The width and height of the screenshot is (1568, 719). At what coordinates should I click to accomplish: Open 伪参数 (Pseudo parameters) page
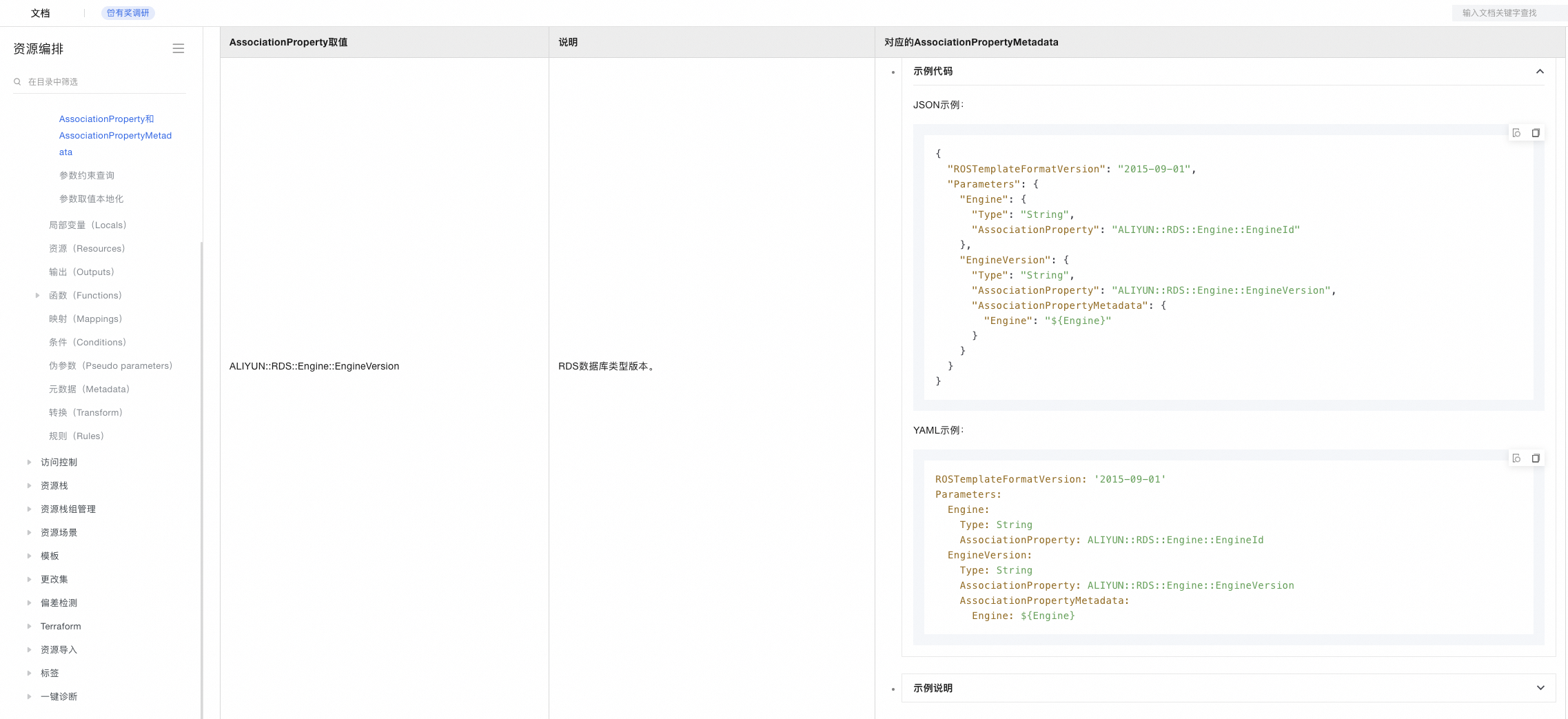(x=110, y=365)
